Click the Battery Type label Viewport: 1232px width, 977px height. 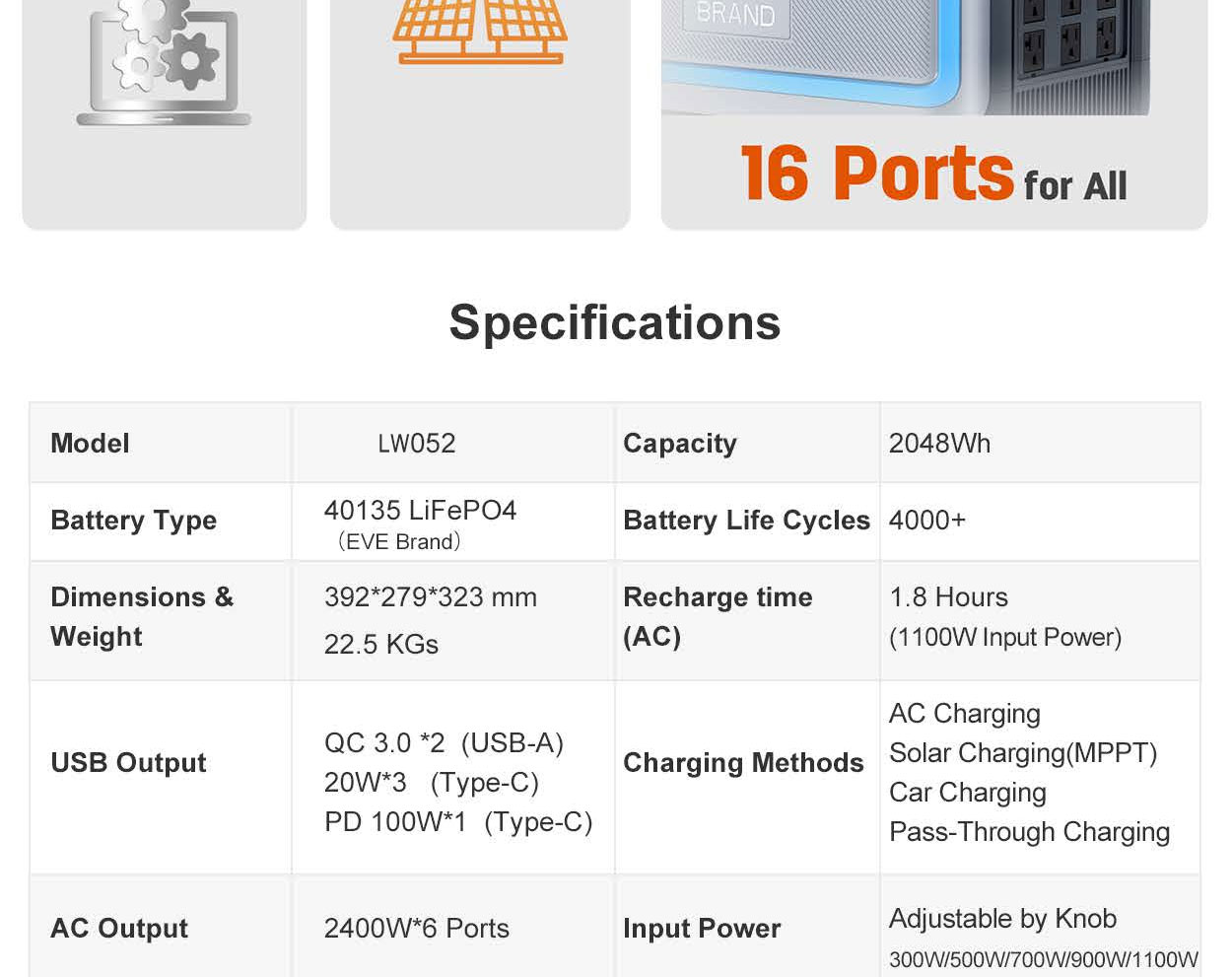pyautogui.click(x=133, y=521)
